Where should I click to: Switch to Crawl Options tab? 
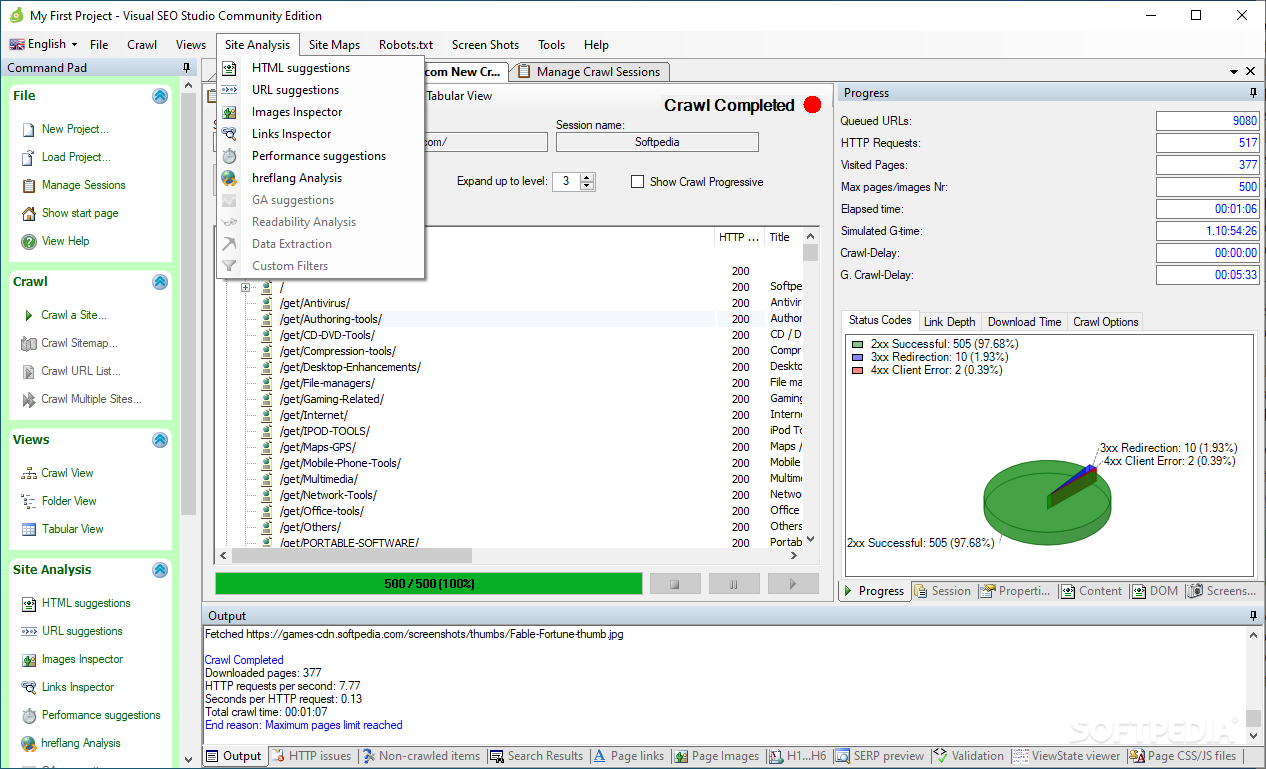(1105, 321)
